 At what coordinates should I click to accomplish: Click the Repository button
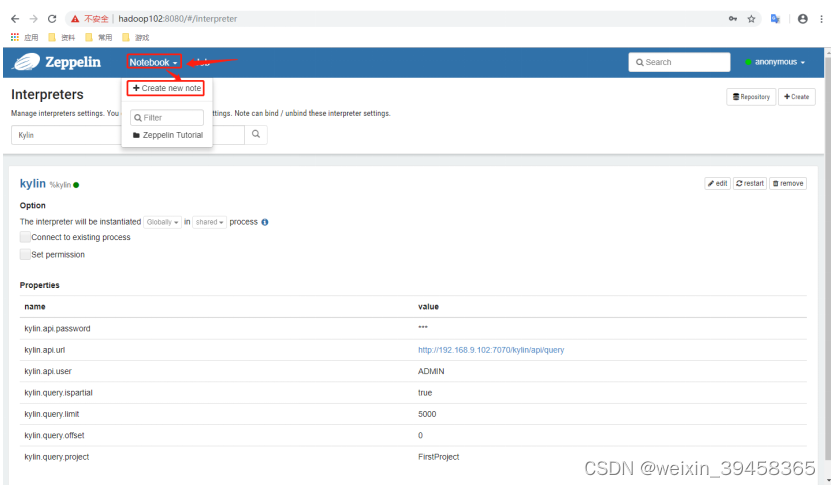[x=751, y=97]
